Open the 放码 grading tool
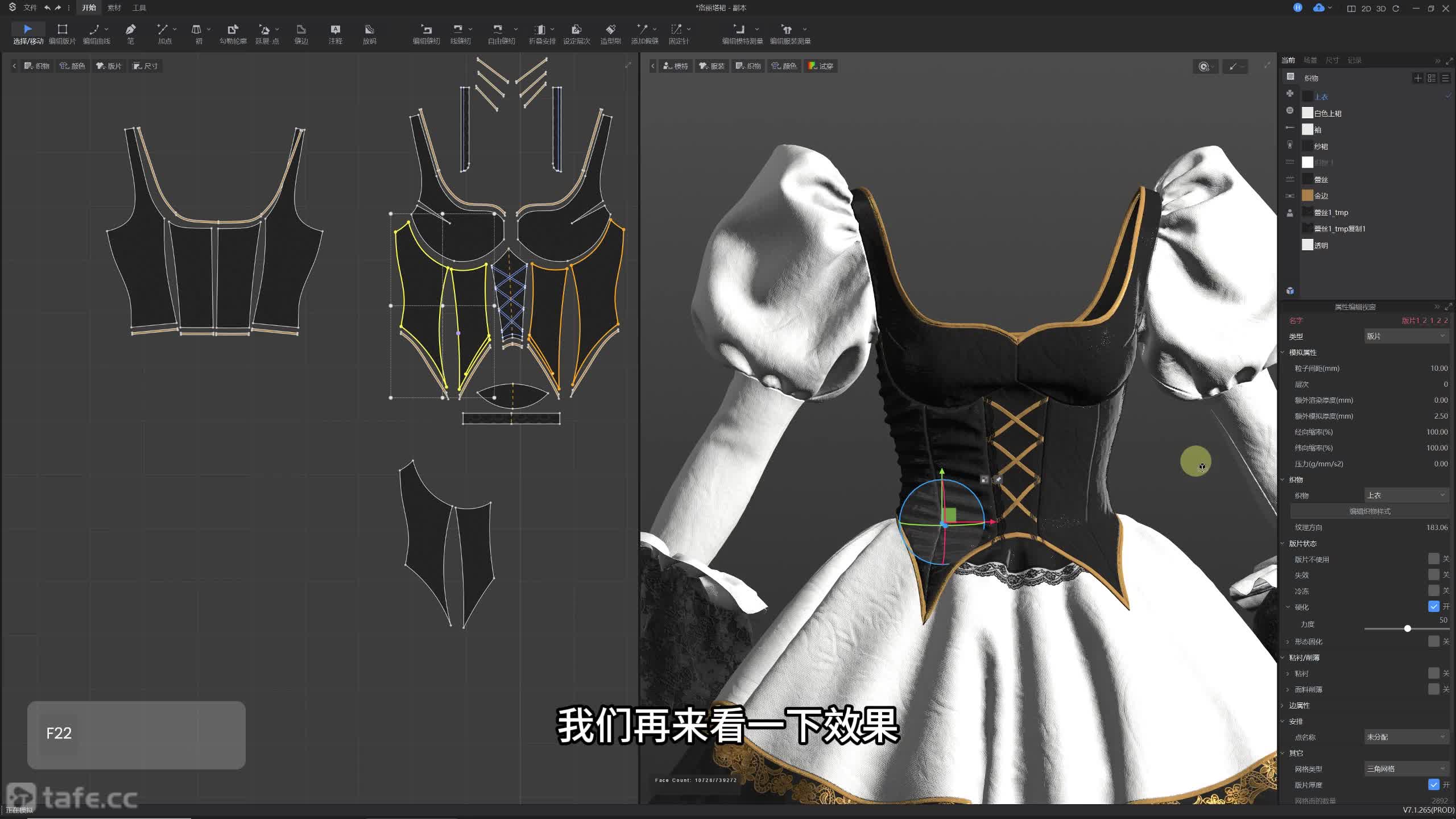 pos(369,34)
